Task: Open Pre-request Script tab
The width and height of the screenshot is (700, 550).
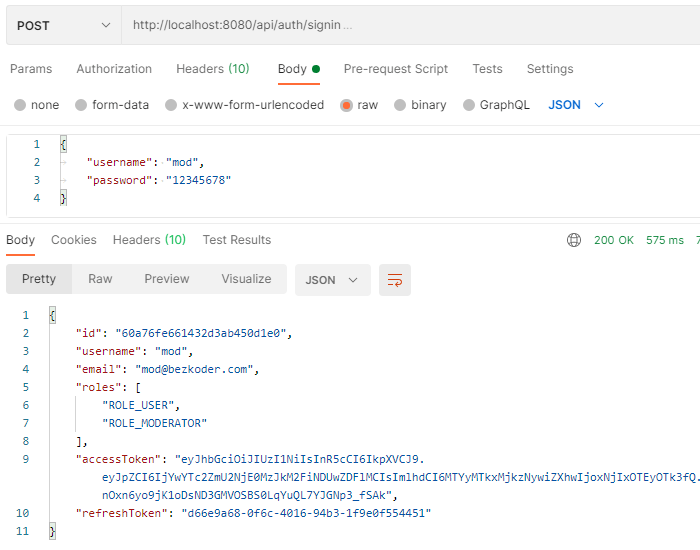Action: [x=396, y=69]
